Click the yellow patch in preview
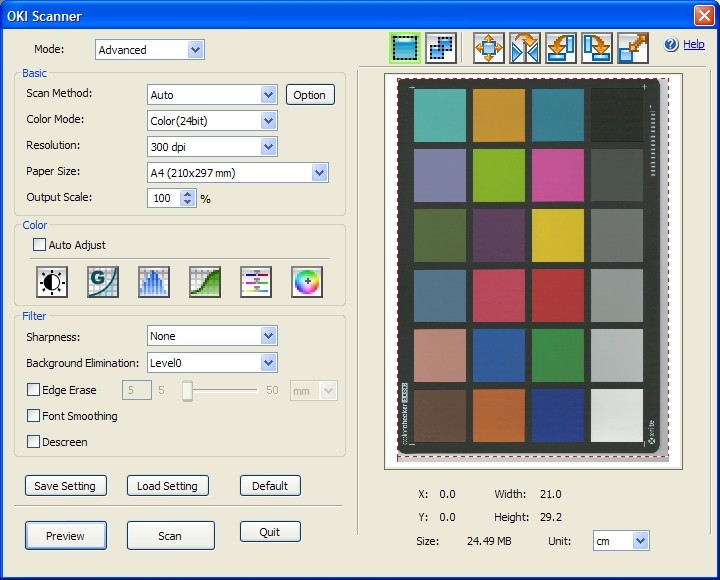720x580 pixels. (558, 235)
